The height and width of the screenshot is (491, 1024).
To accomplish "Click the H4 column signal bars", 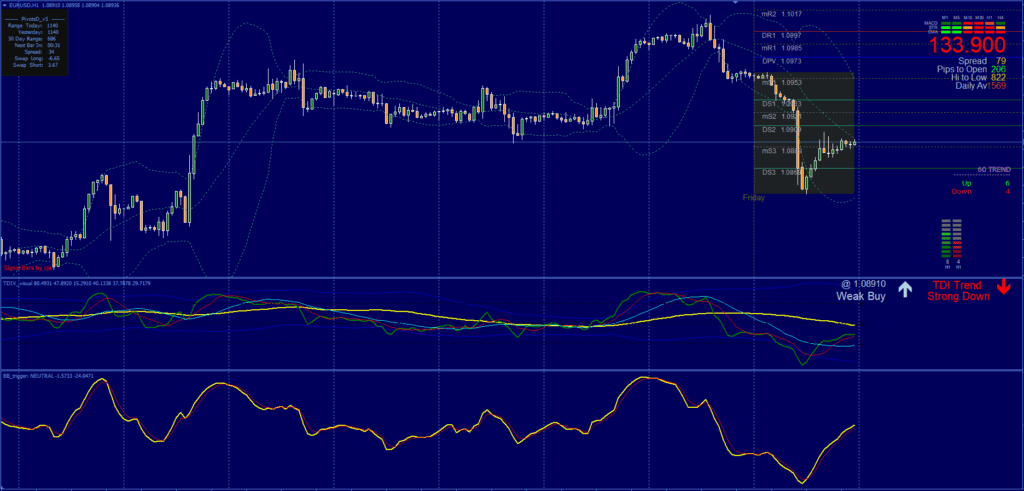I will [x=1000, y=25].
